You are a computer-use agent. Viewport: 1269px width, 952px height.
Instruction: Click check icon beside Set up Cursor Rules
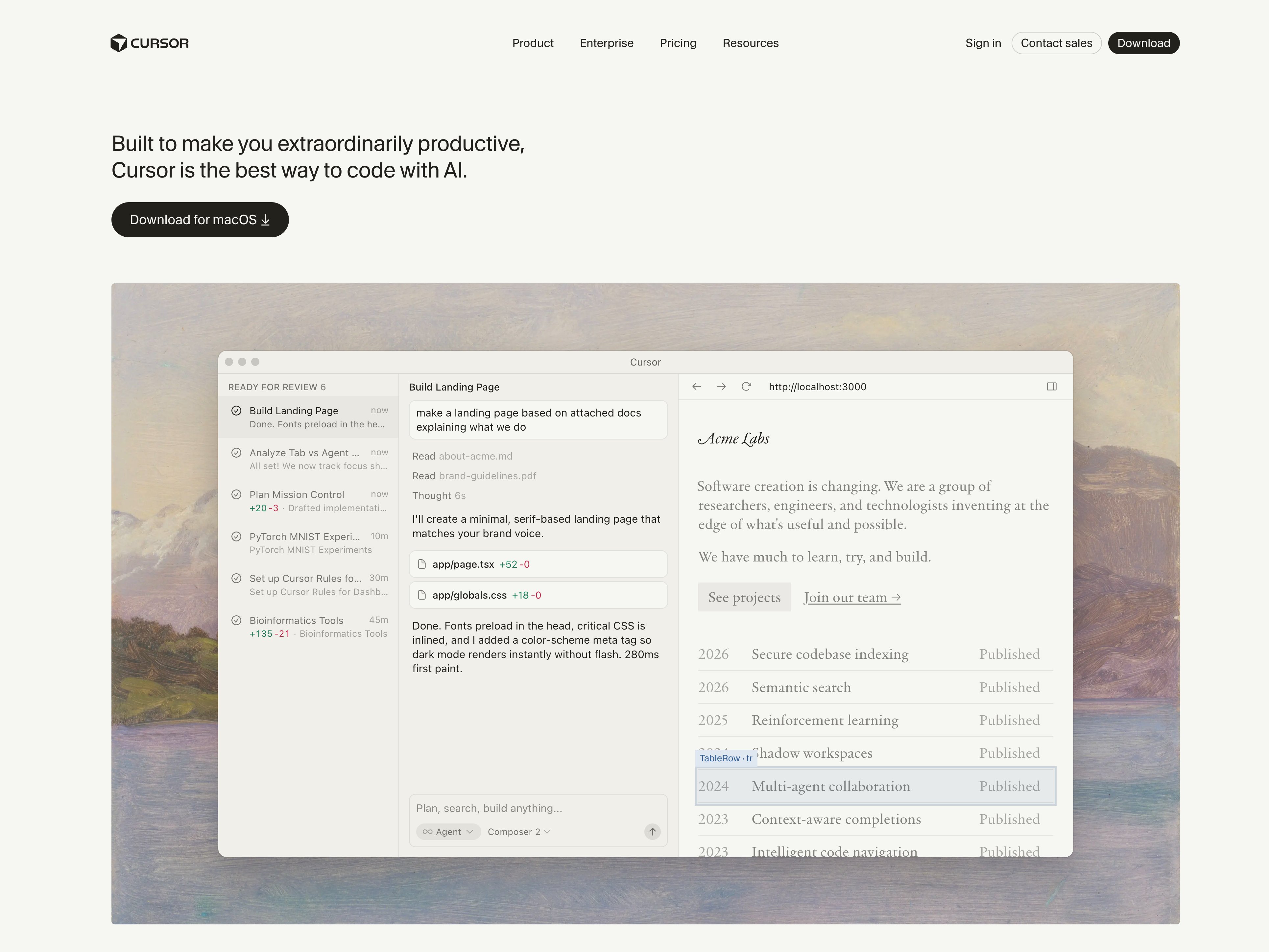(236, 578)
